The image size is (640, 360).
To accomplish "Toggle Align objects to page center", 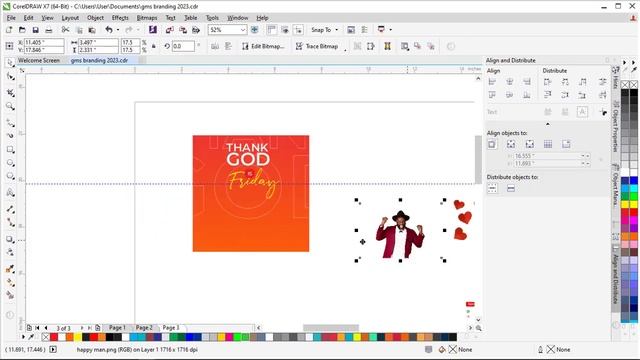I will [529, 144].
